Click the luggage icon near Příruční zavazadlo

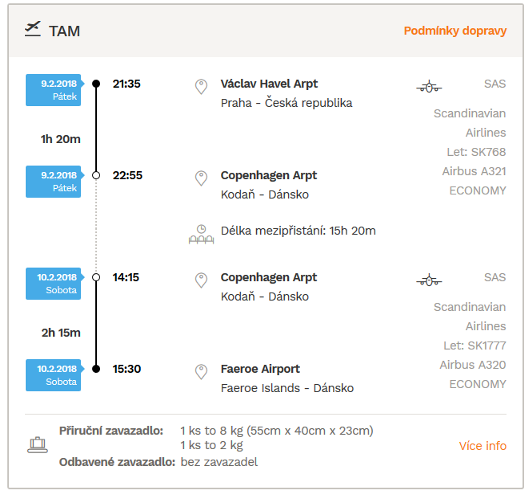[37, 445]
